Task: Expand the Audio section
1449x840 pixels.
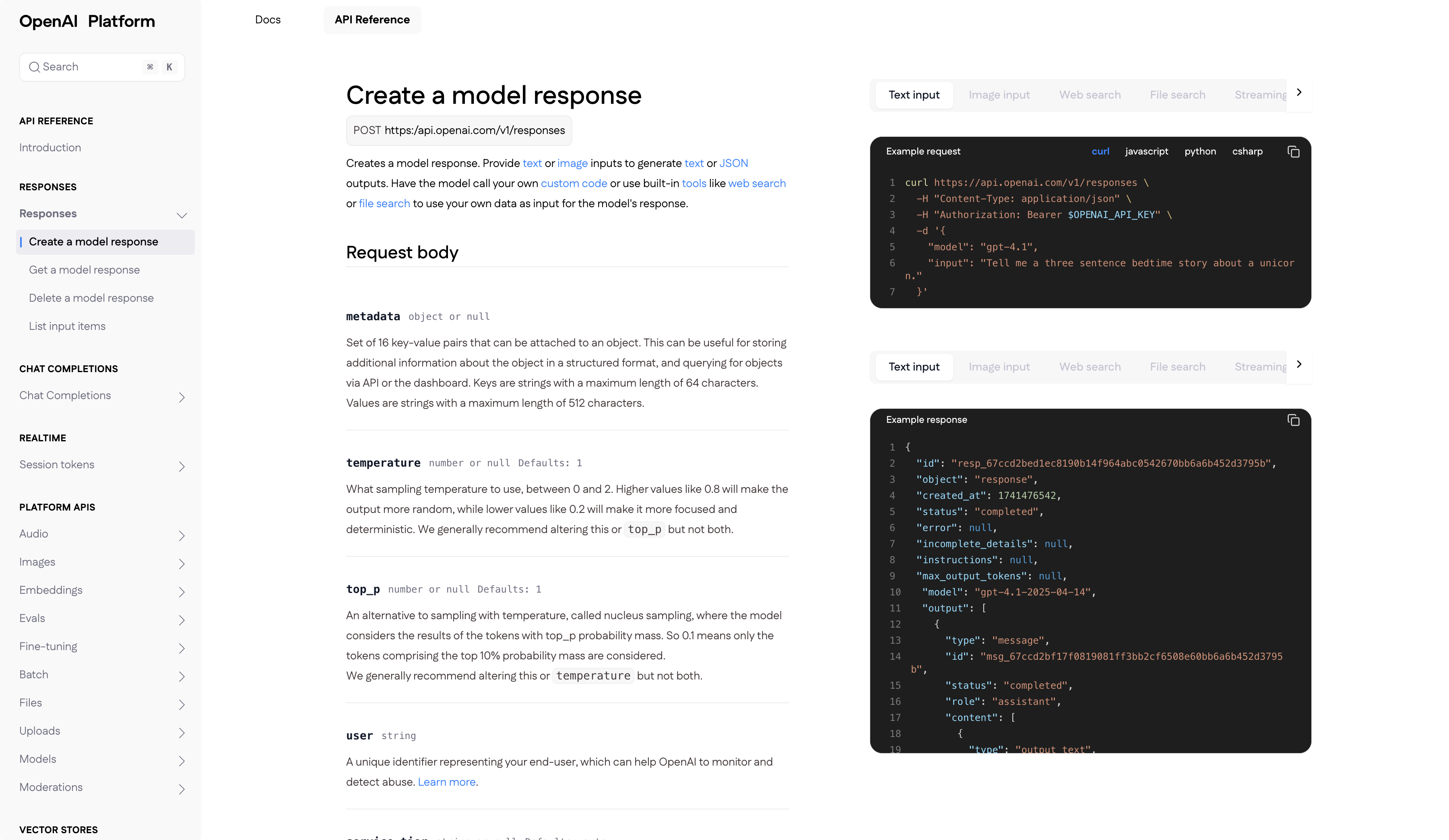Action: point(182,535)
